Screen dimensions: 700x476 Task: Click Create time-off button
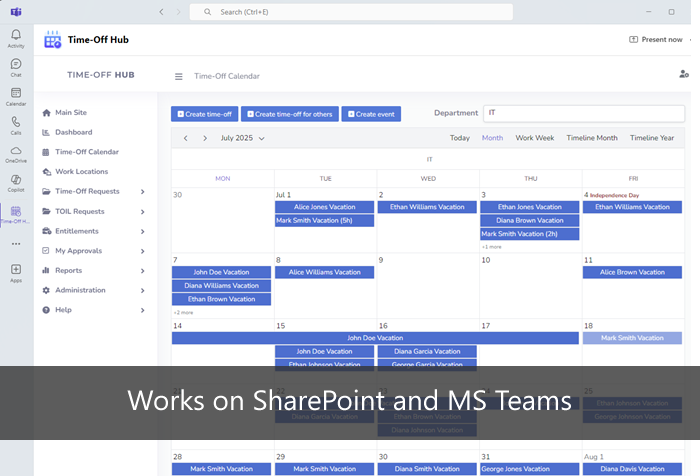point(204,114)
